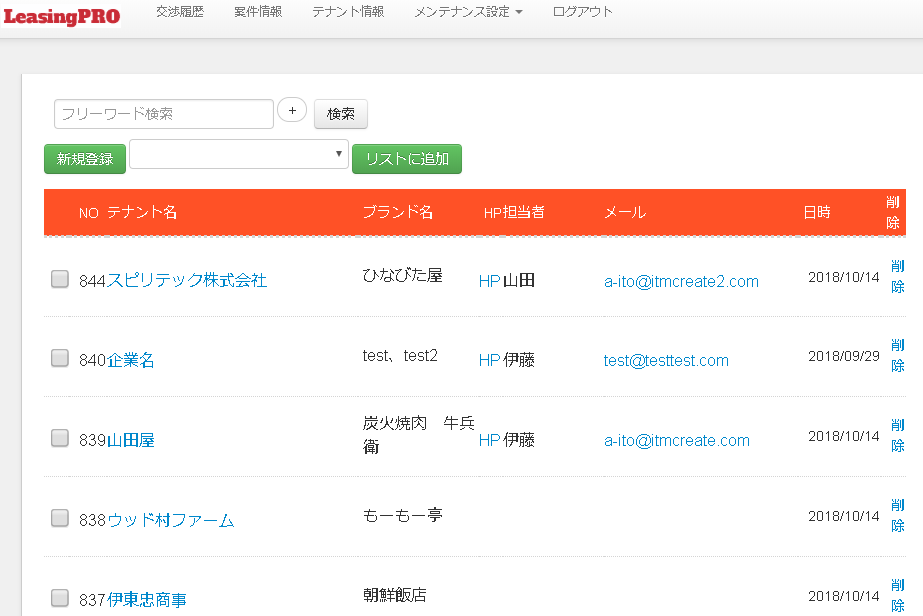
Task: Click the LeasingPRO logo
Action: (61, 16)
